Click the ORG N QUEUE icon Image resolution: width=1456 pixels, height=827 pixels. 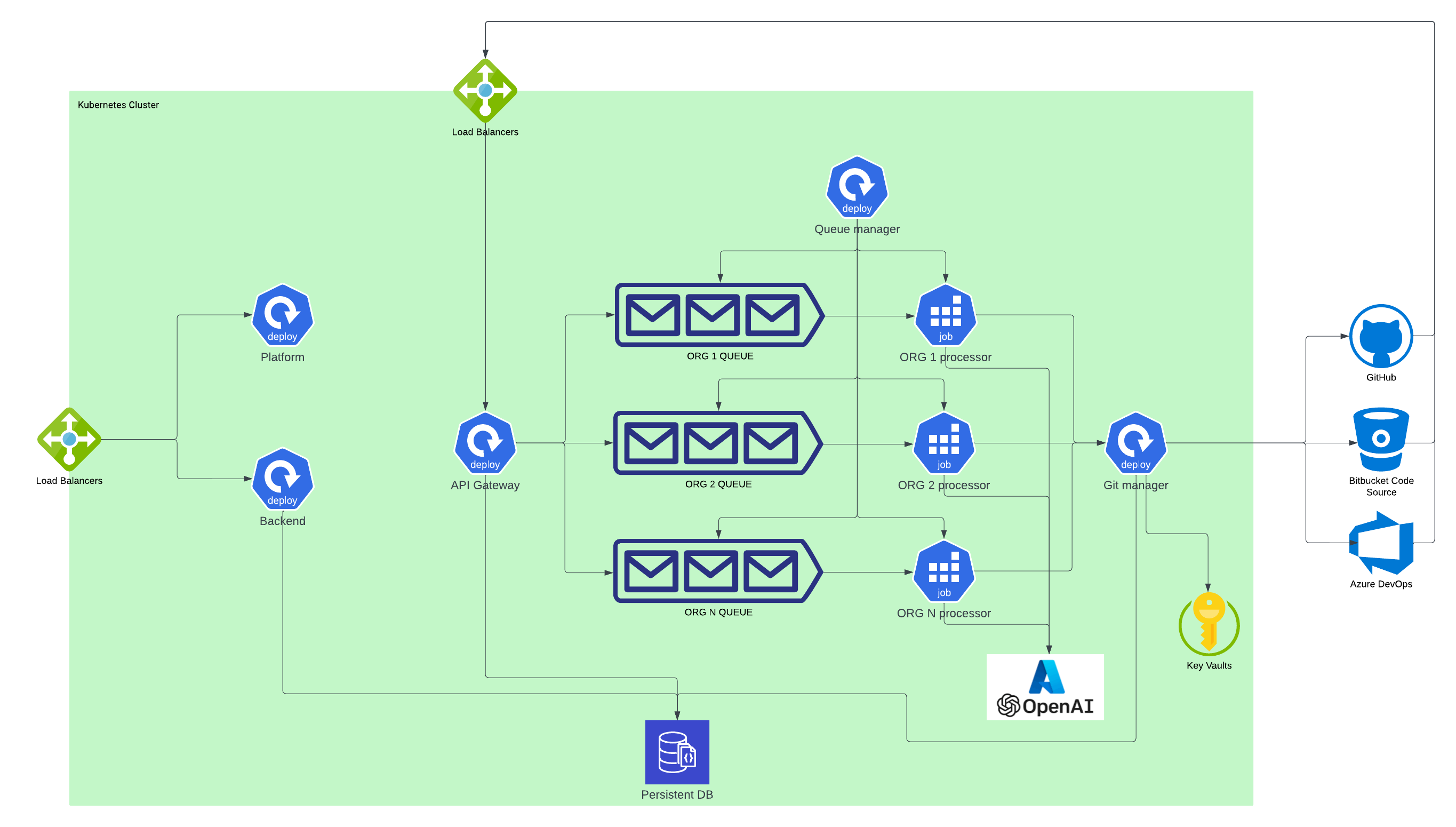pos(718,571)
